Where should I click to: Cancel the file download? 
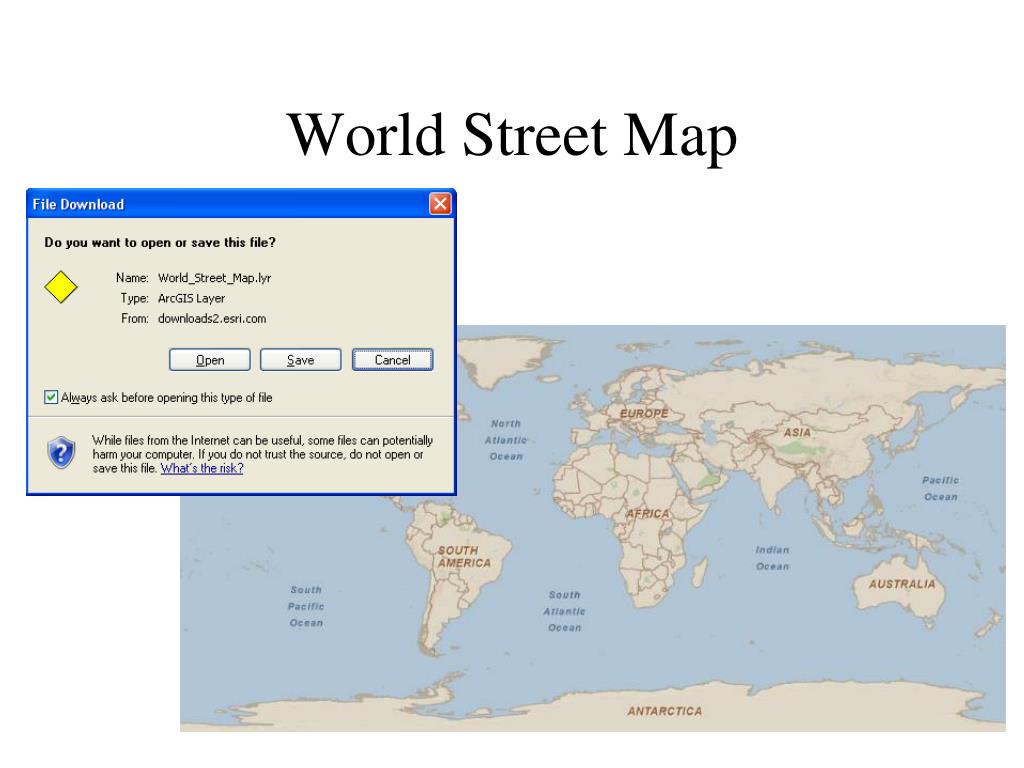tap(392, 360)
